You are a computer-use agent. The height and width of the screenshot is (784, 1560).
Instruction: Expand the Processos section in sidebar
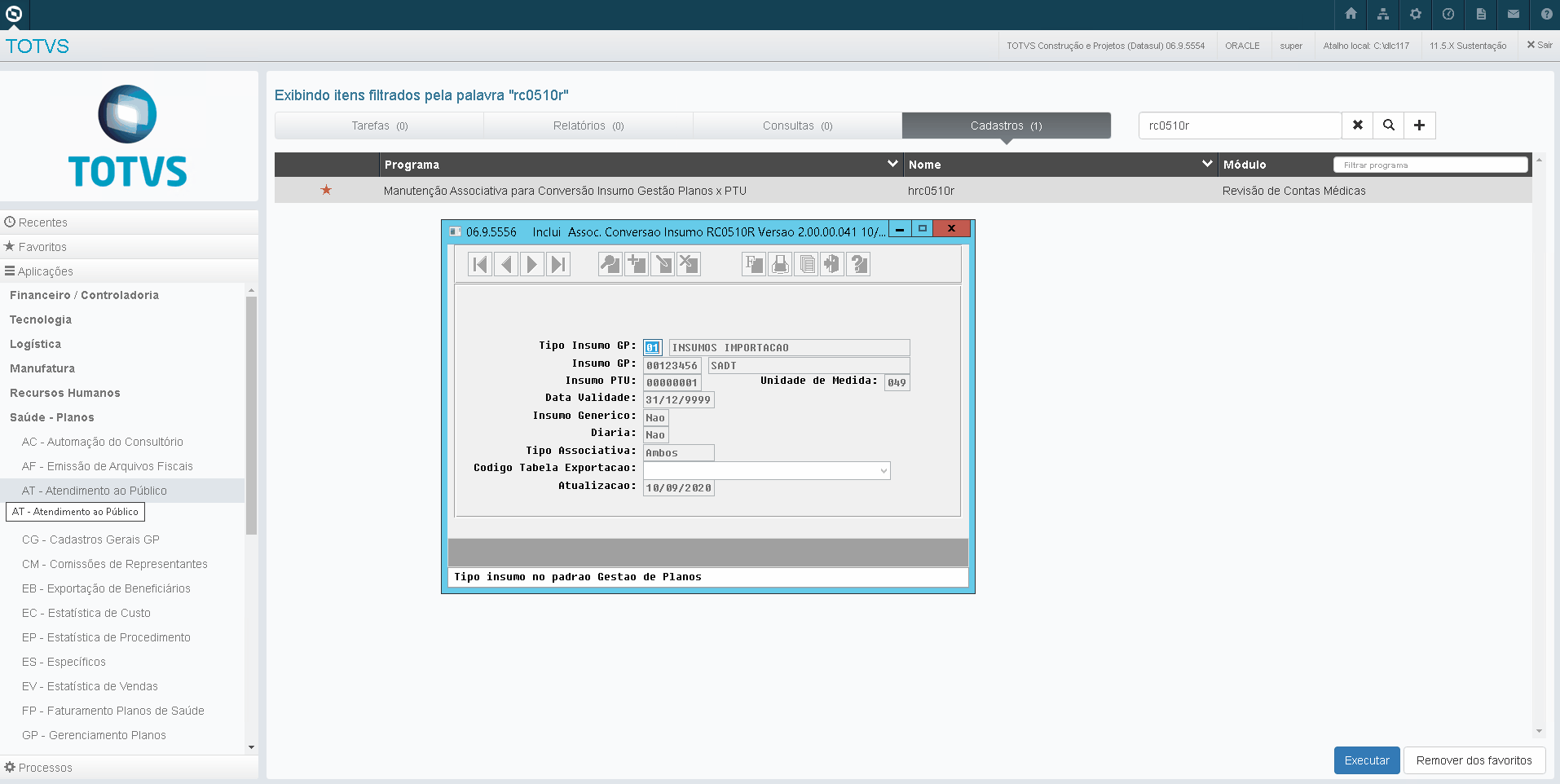pyautogui.click(x=129, y=768)
